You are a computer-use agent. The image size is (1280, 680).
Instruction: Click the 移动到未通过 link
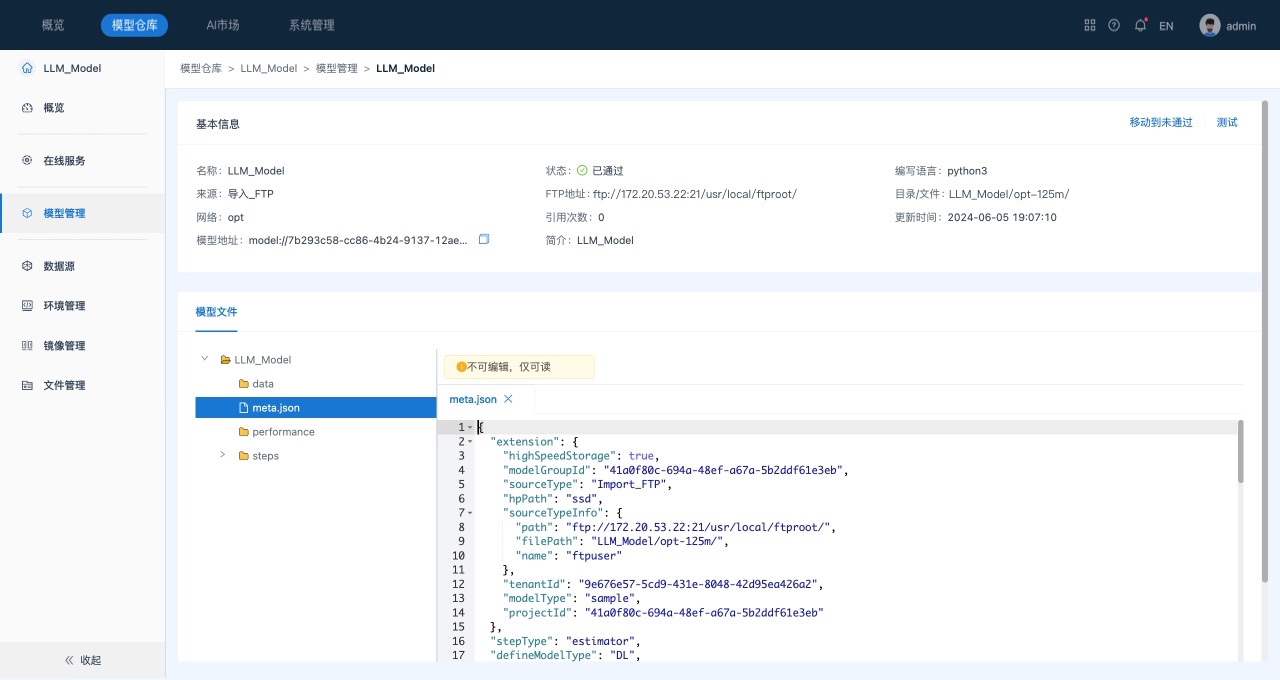coord(1160,123)
